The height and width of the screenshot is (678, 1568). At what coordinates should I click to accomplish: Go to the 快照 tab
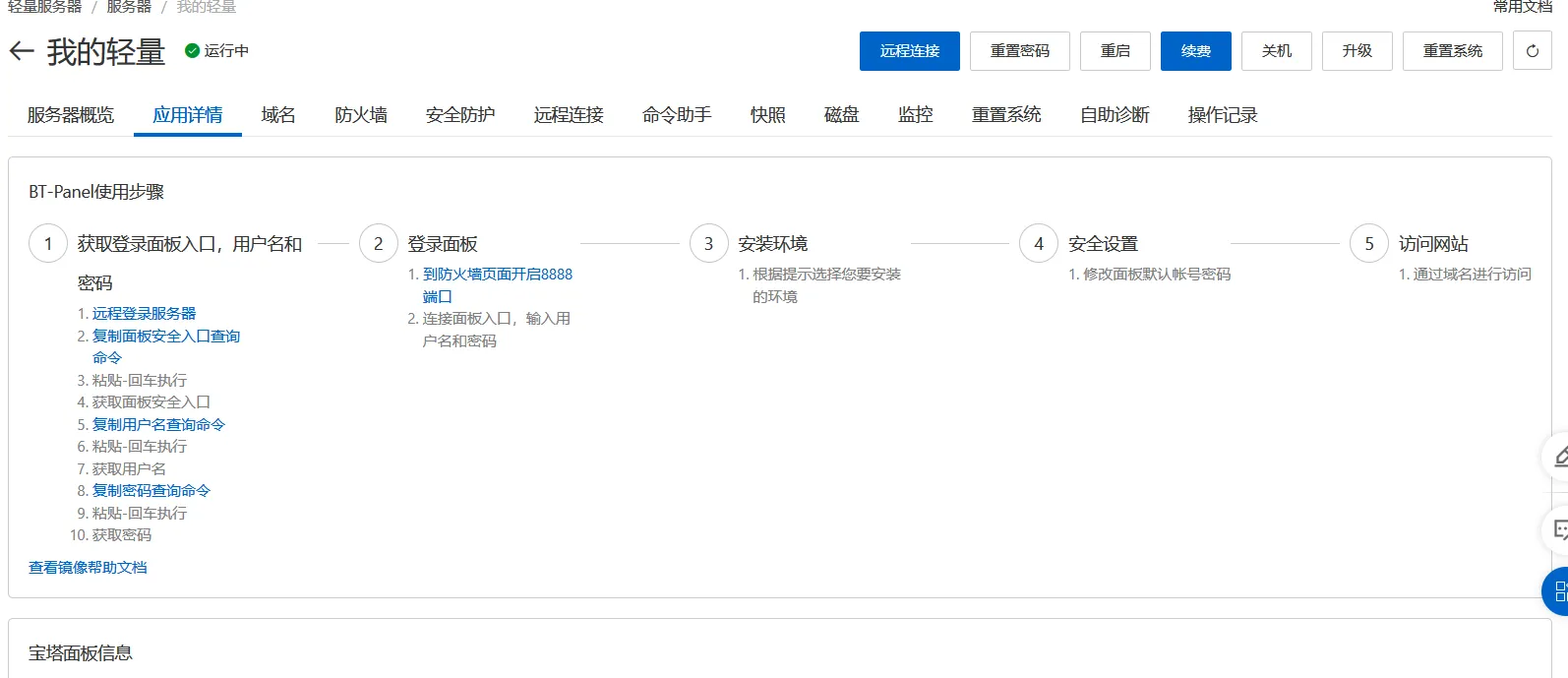click(767, 115)
